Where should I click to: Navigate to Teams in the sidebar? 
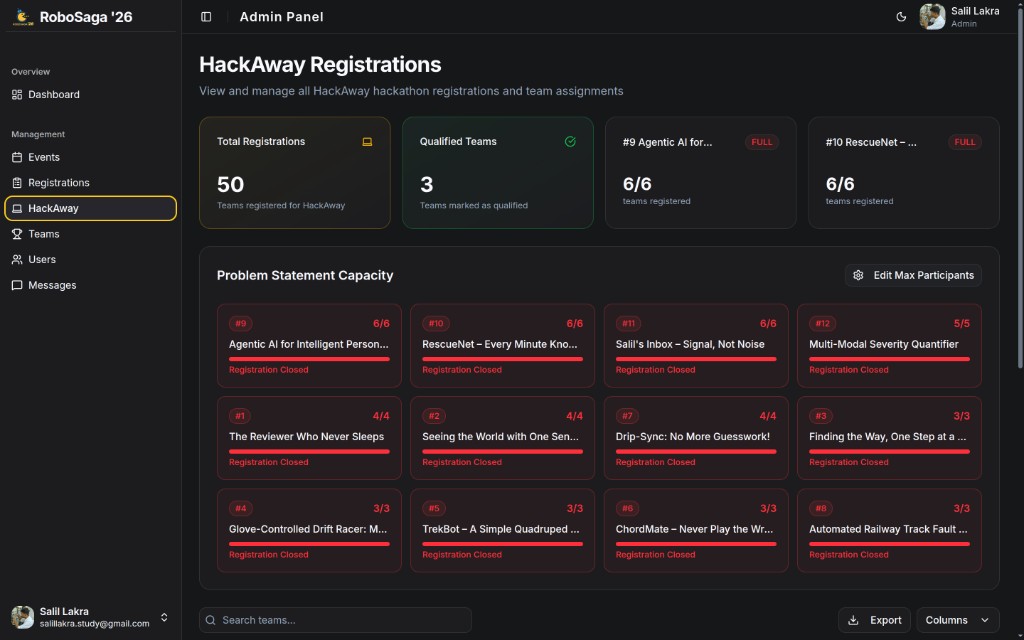point(90,234)
